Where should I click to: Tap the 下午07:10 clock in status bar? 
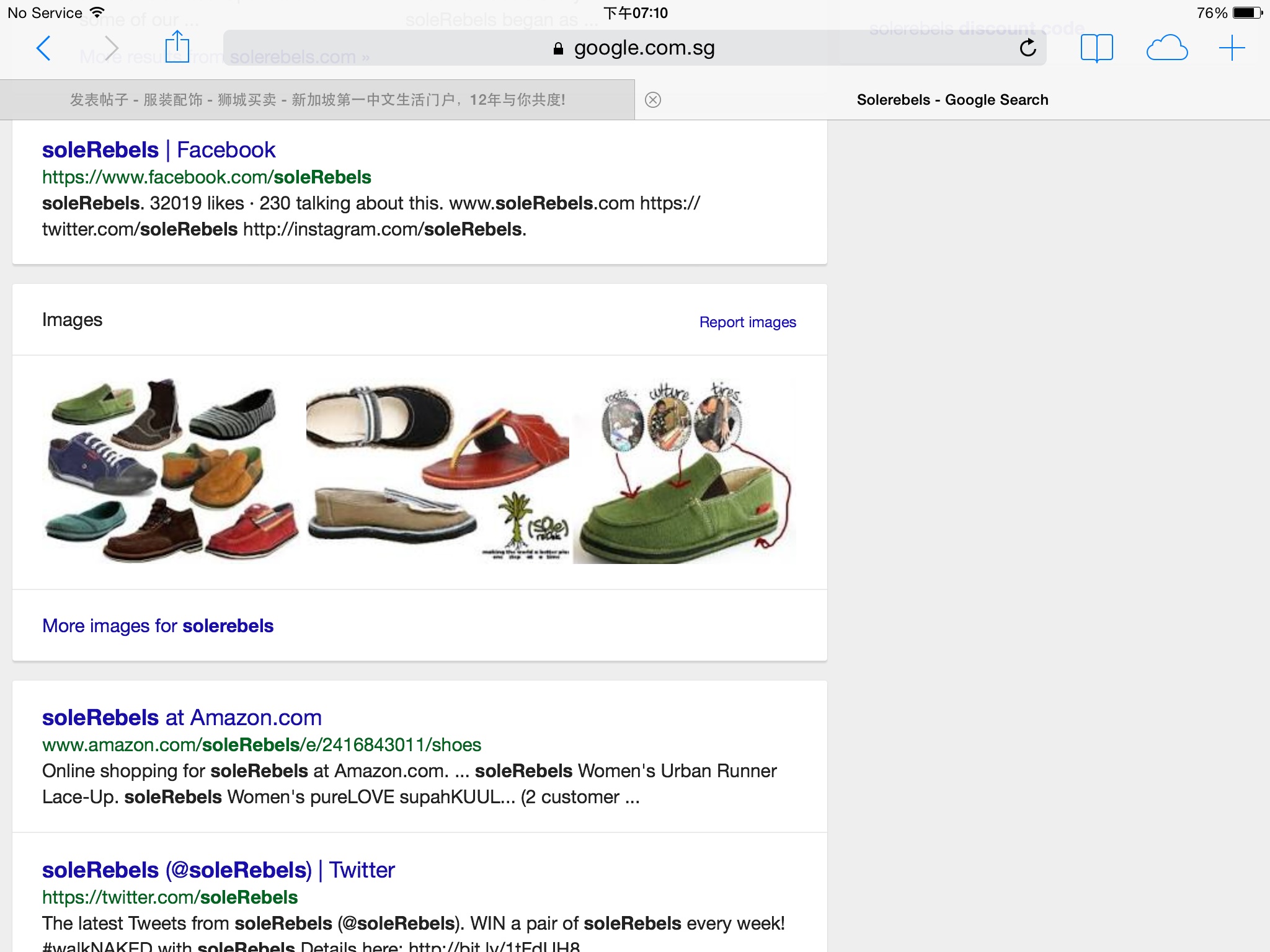point(636,13)
